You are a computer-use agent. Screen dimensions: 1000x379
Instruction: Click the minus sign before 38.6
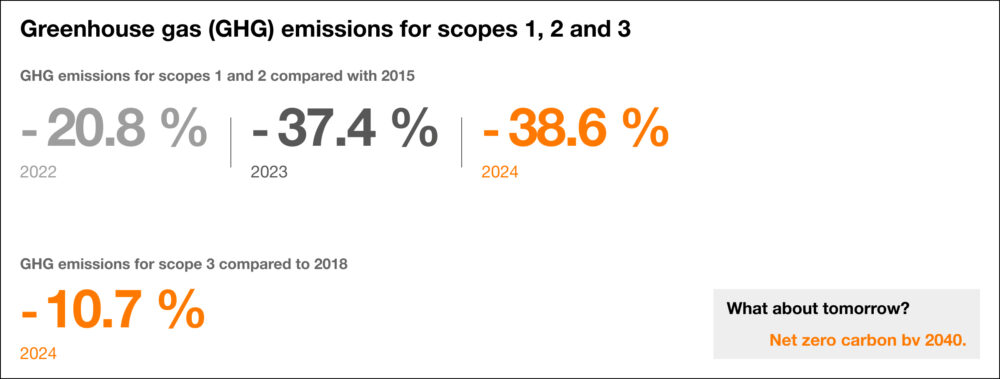[x=490, y=133]
